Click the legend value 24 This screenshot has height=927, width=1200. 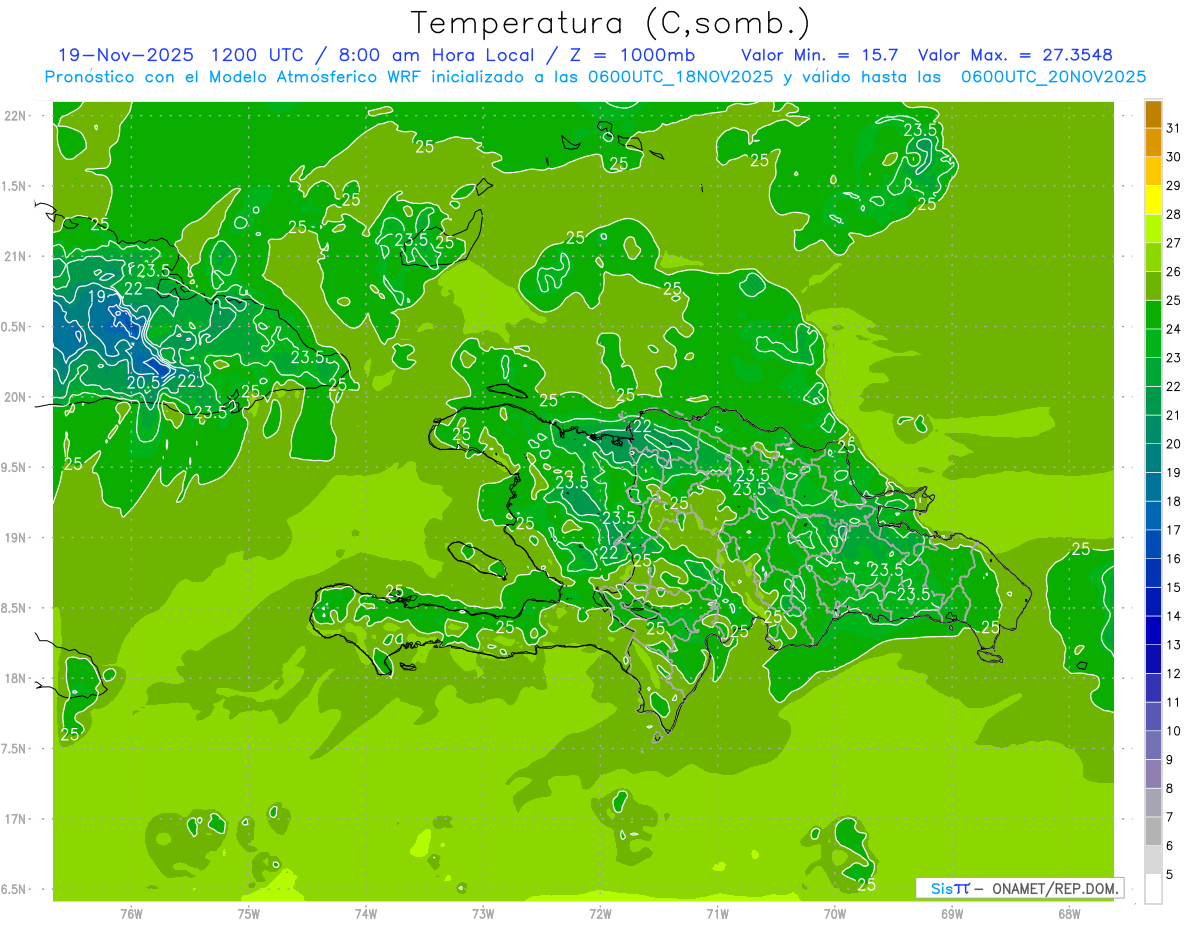point(1174,329)
